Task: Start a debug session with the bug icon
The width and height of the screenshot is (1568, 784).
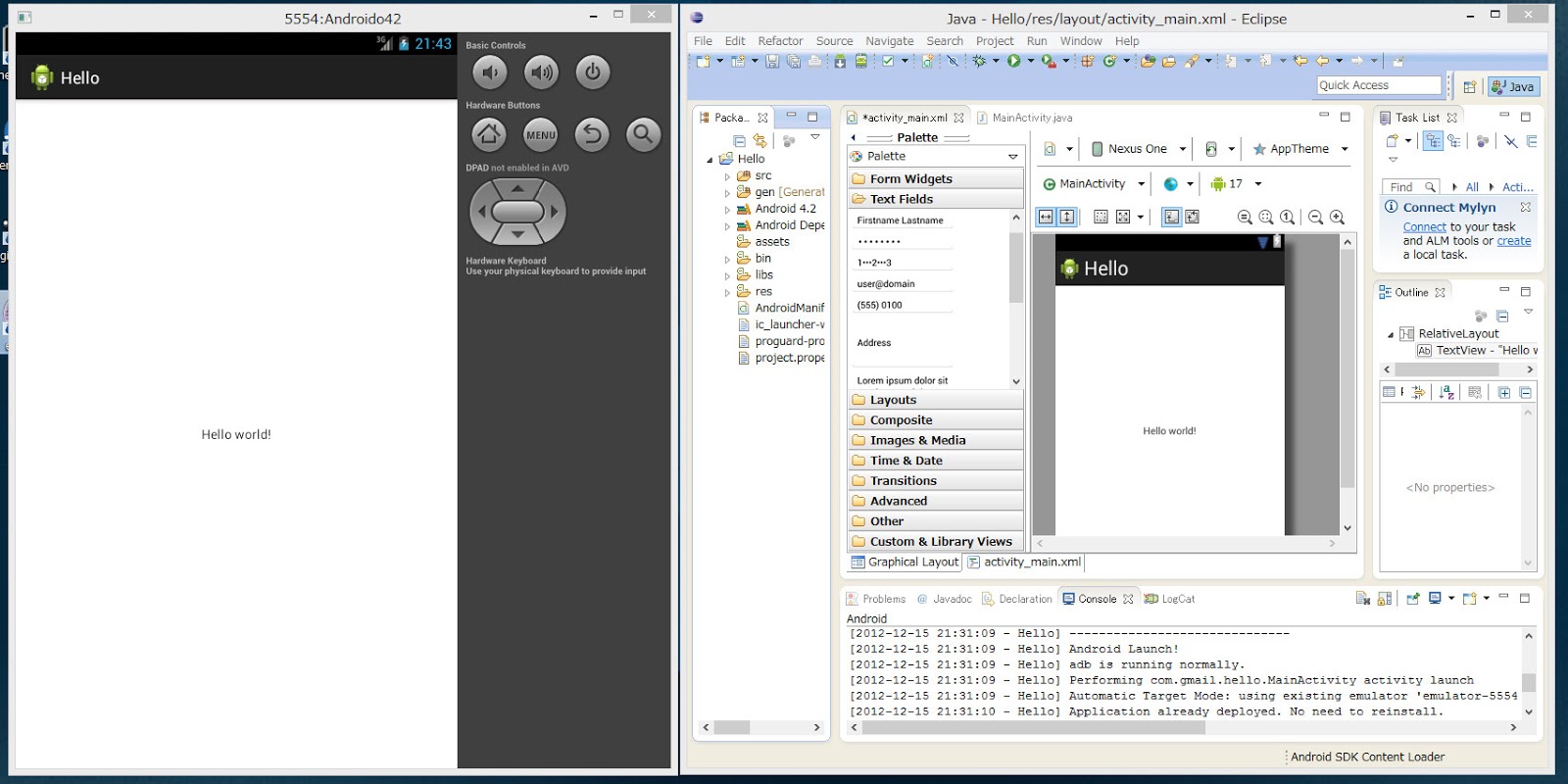Action: (x=978, y=61)
